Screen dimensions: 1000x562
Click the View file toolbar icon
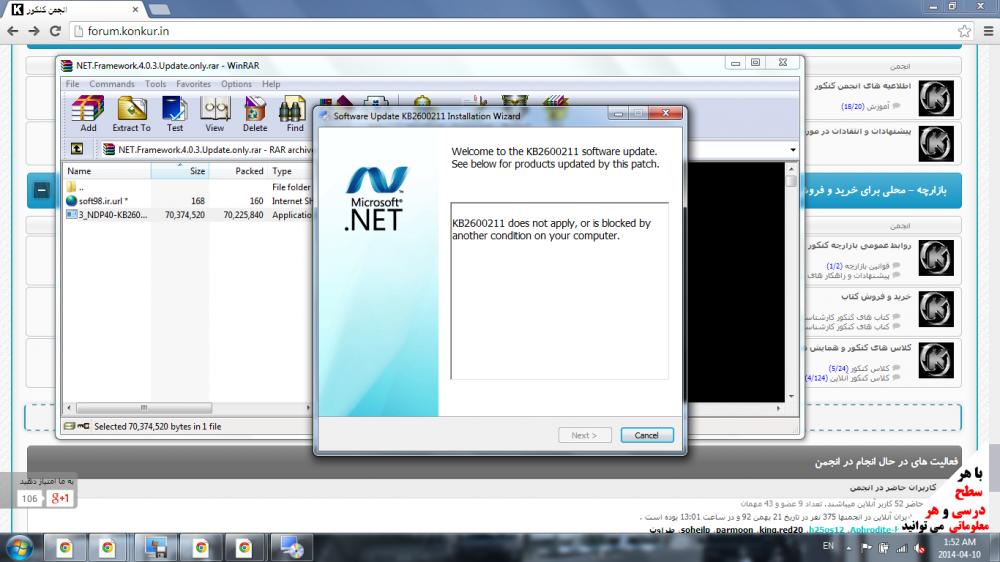coord(215,114)
